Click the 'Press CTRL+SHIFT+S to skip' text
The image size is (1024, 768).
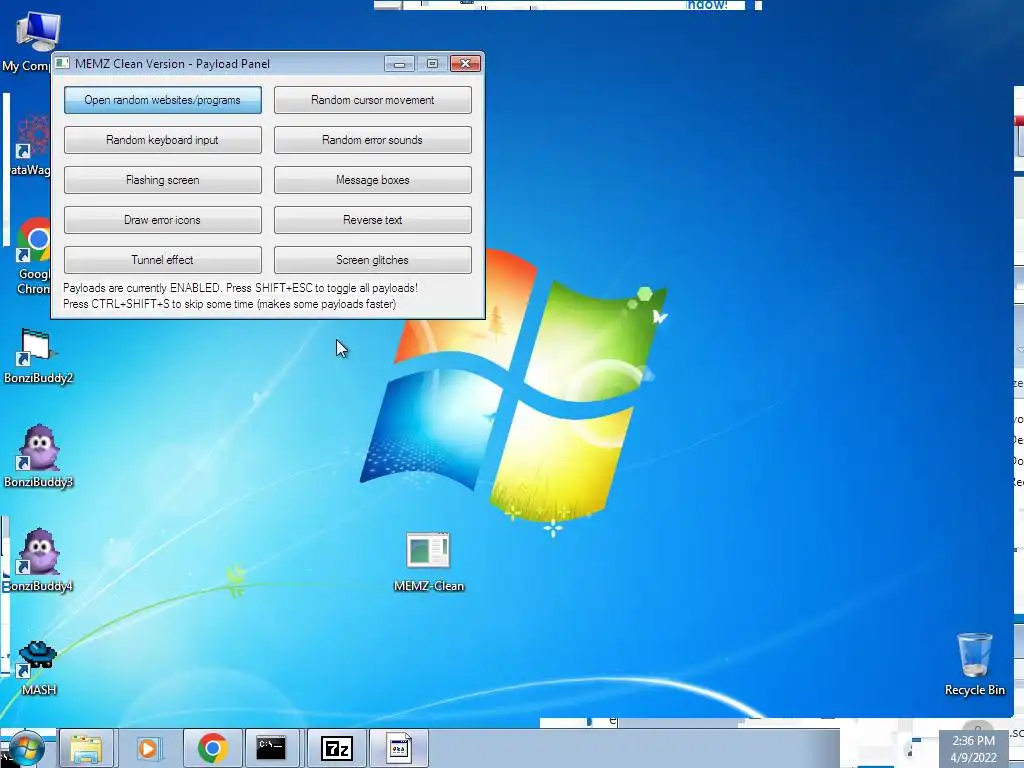coord(229,304)
